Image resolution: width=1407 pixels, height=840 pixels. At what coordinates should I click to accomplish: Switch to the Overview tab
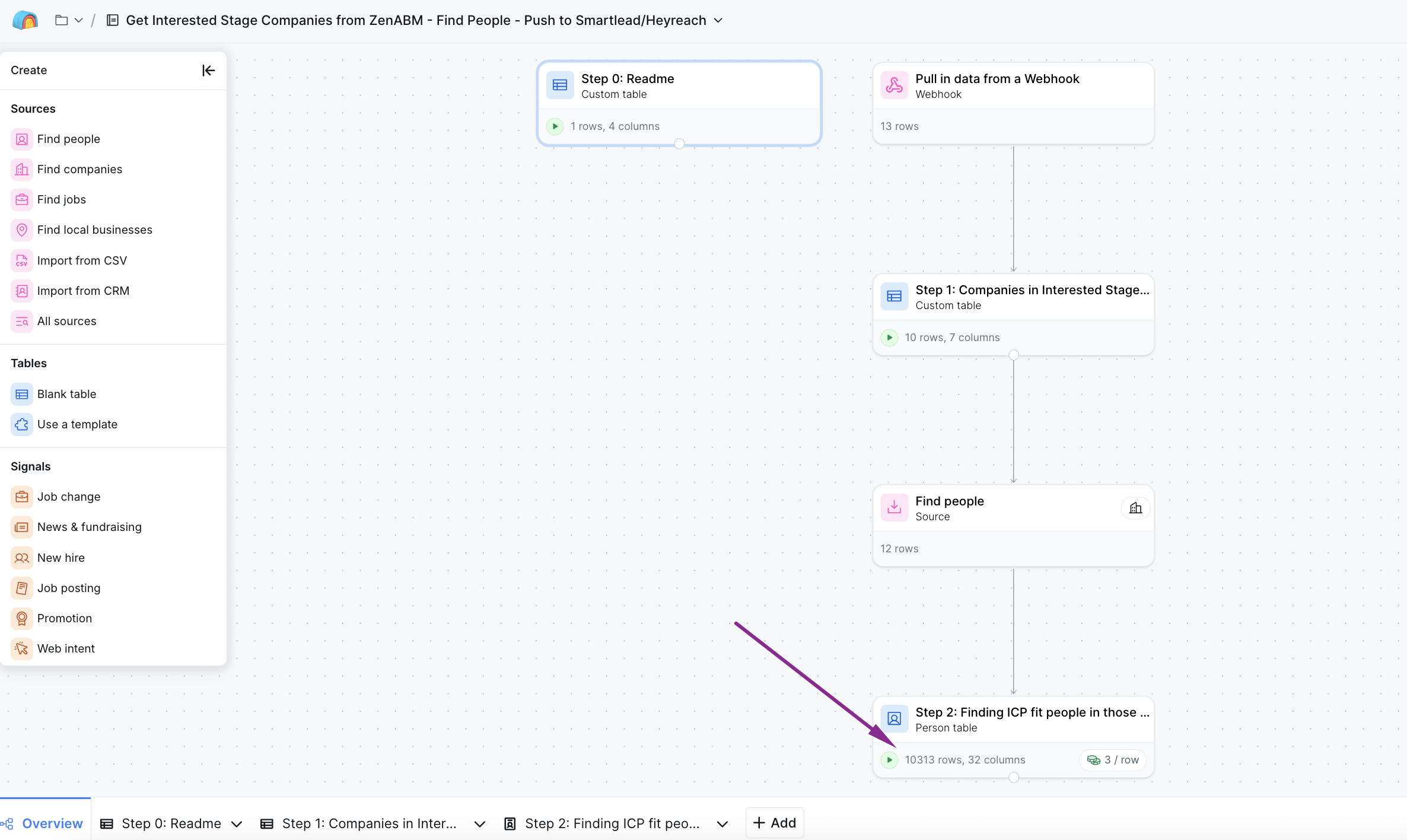coord(52,823)
